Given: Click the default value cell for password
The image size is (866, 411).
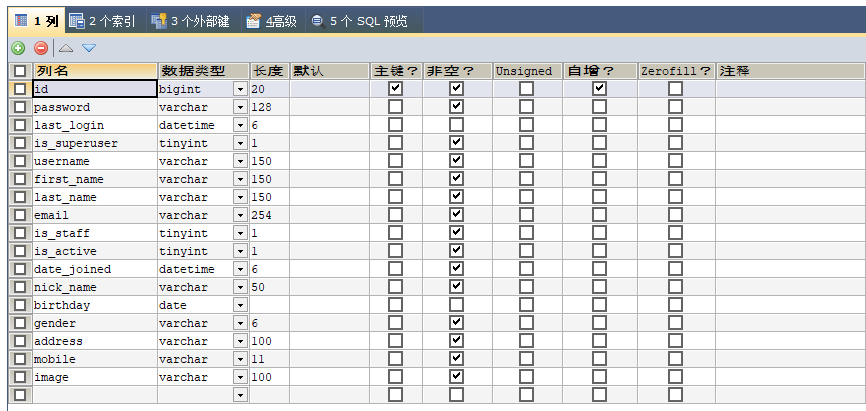Looking at the screenshot, I should 330,107.
